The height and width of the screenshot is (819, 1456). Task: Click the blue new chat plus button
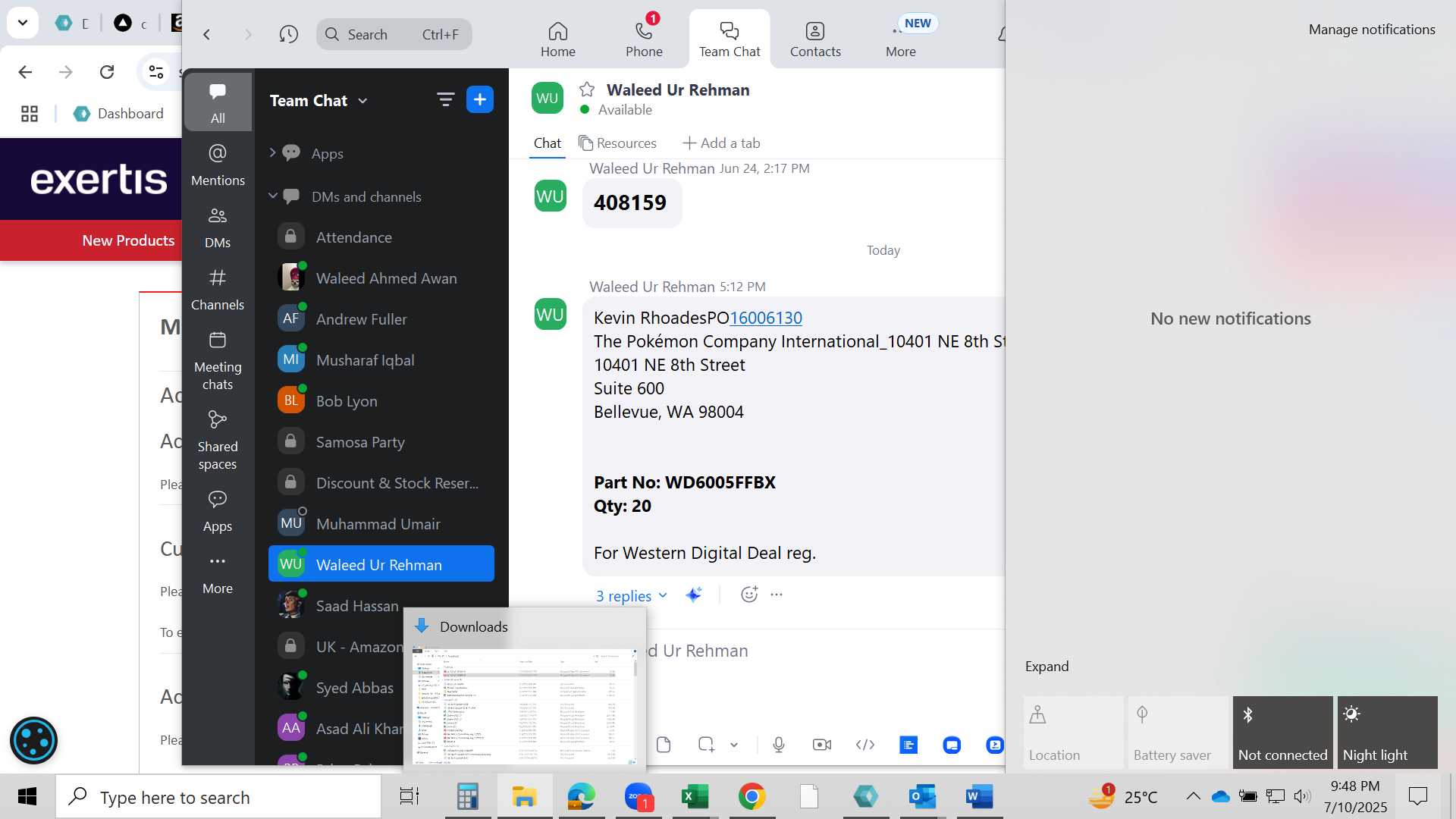480,99
